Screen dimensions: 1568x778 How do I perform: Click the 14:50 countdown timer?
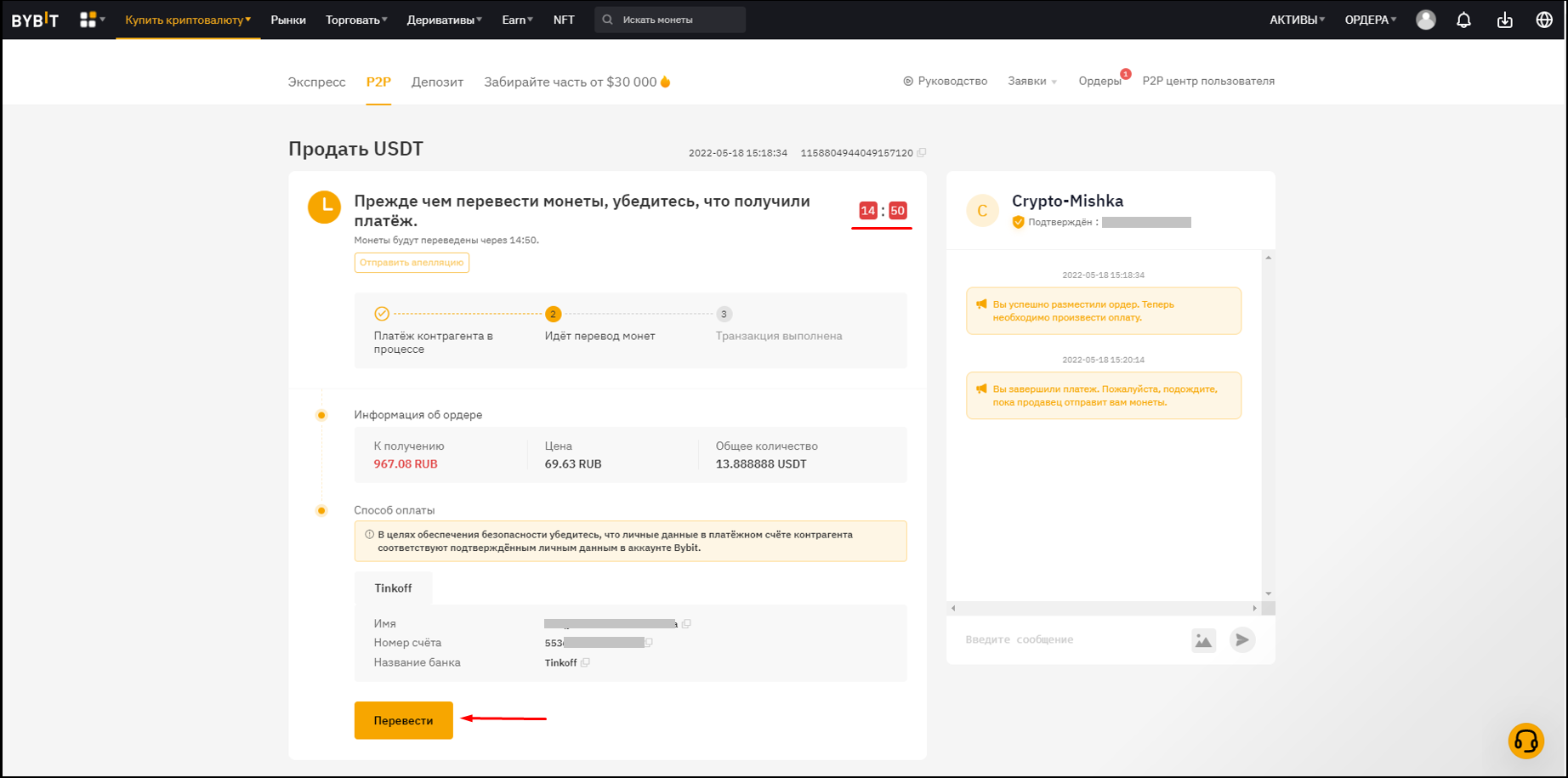point(883,211)
